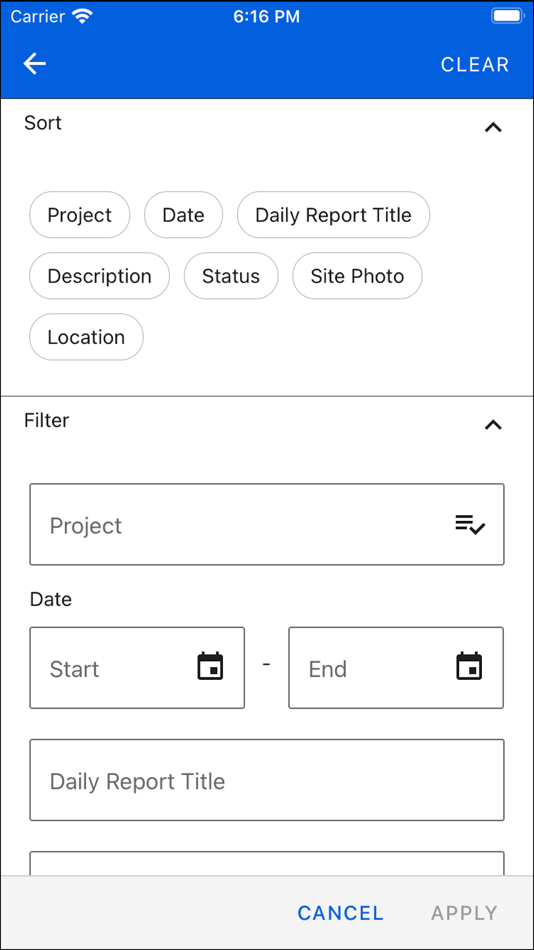
Task: Tap the Sort section header label
Action: [x=43, y=123]
